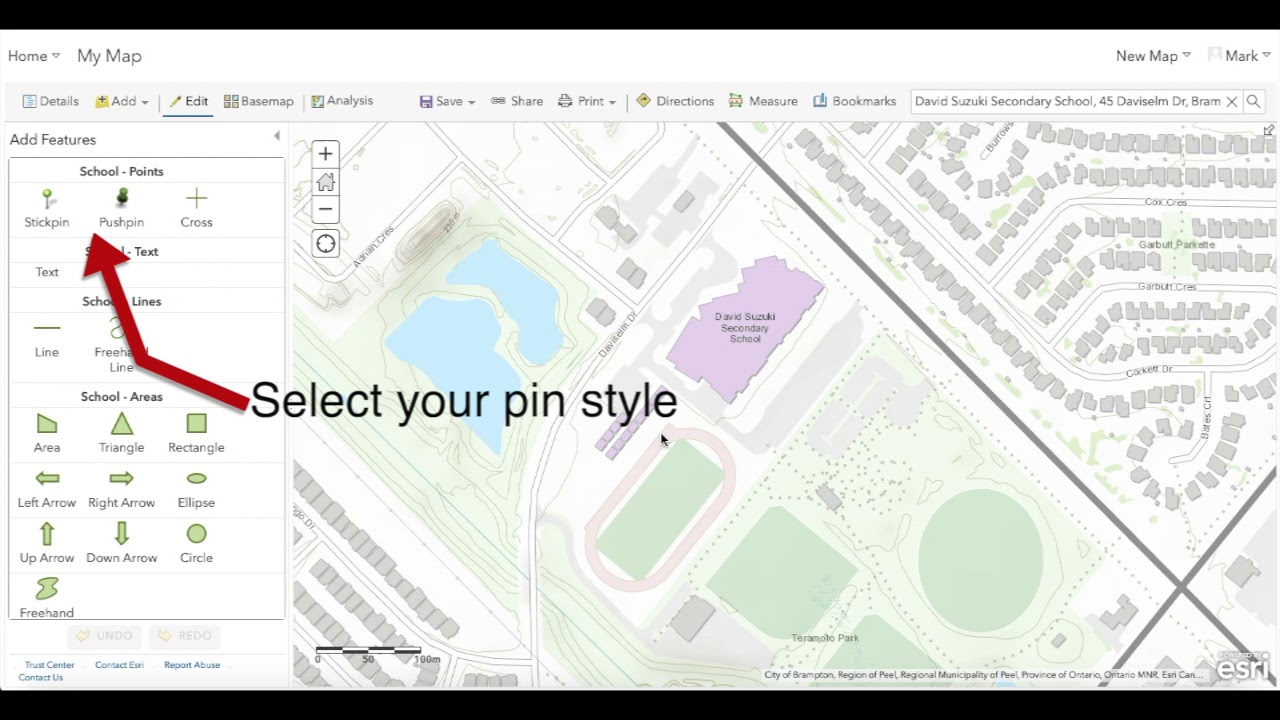Open the Mark user account menu
1280x720 pixels.
[x=1239, y=56]
